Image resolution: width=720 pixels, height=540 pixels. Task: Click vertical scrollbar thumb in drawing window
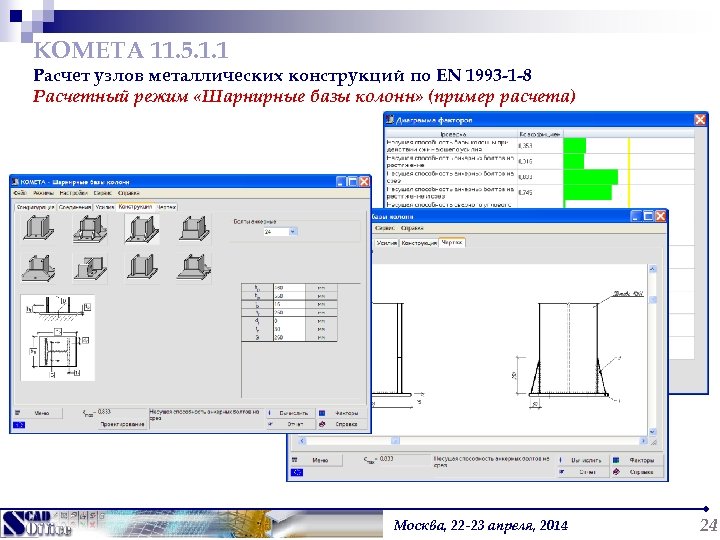pos(652,300)
